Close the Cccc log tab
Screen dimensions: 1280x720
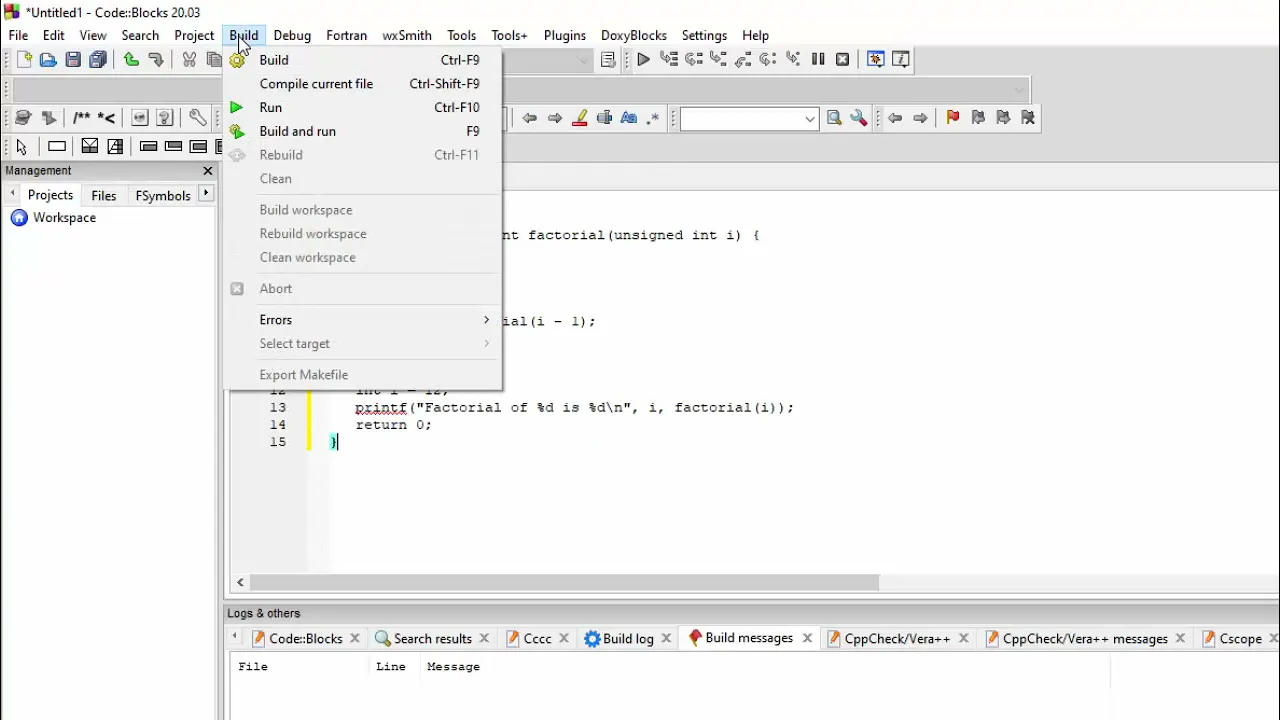(x=564, y=639)
